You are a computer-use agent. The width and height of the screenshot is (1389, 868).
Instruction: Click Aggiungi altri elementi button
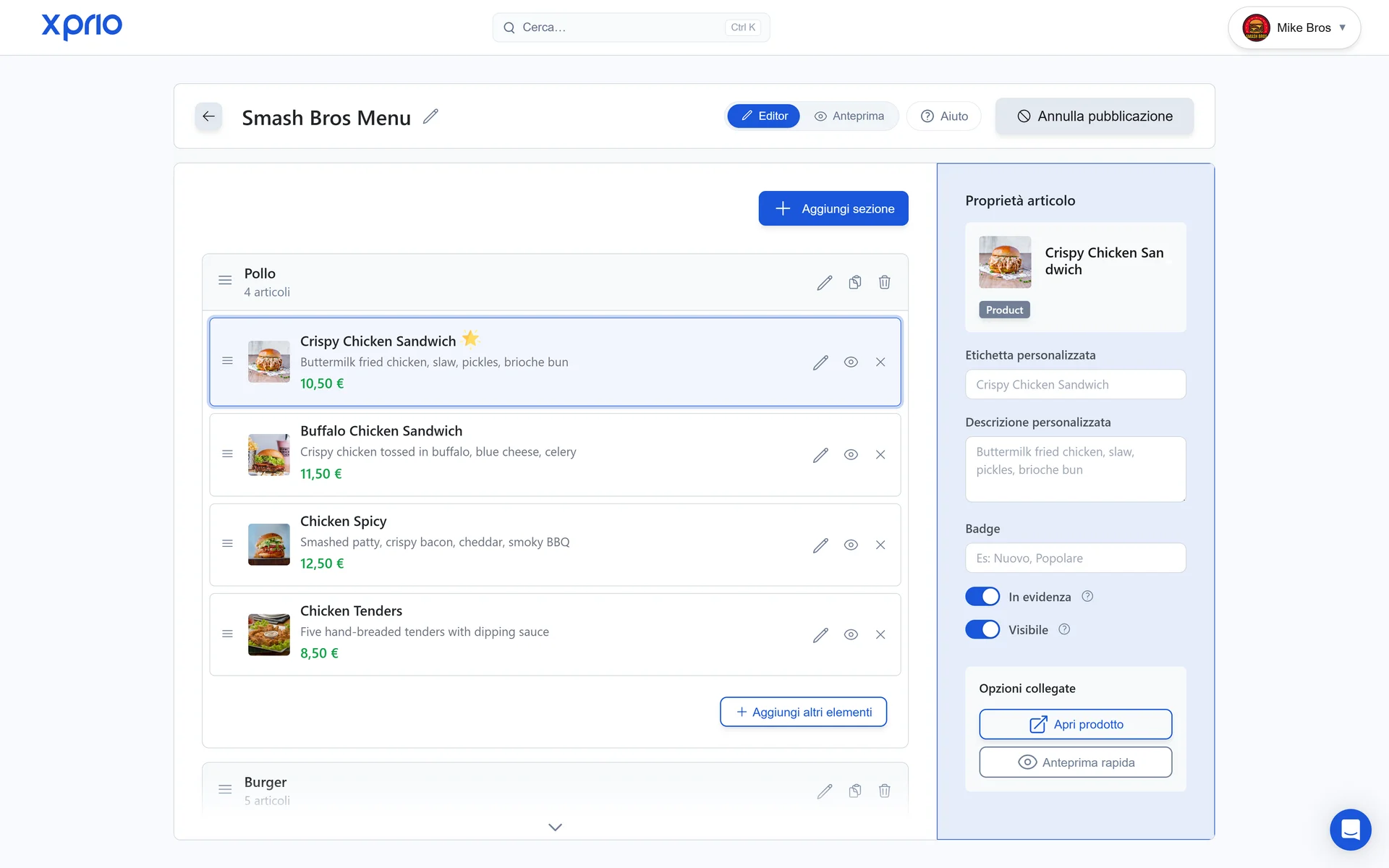tap(803, 712)
